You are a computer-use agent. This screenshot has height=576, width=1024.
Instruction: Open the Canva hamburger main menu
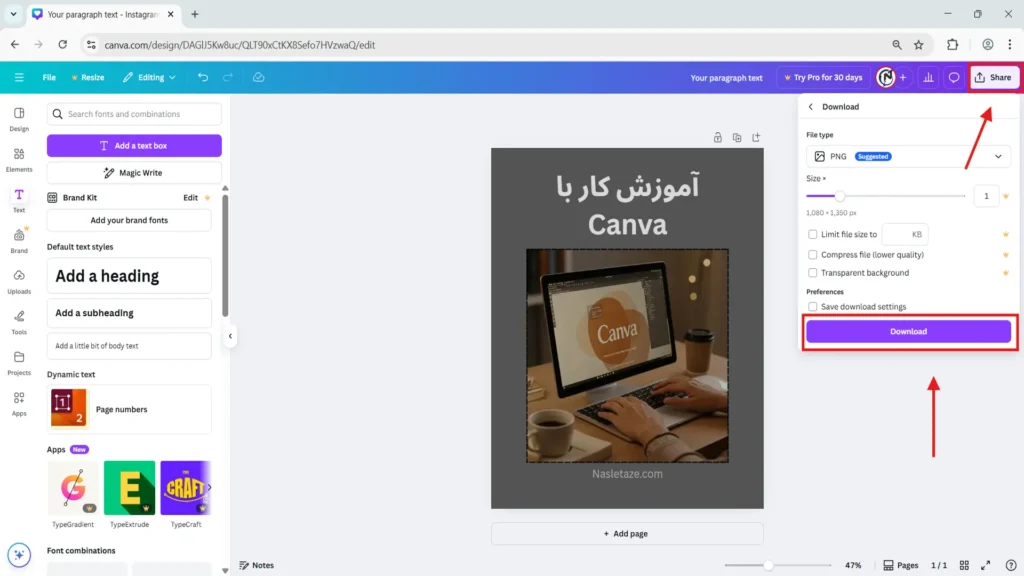tap(19, 77)
